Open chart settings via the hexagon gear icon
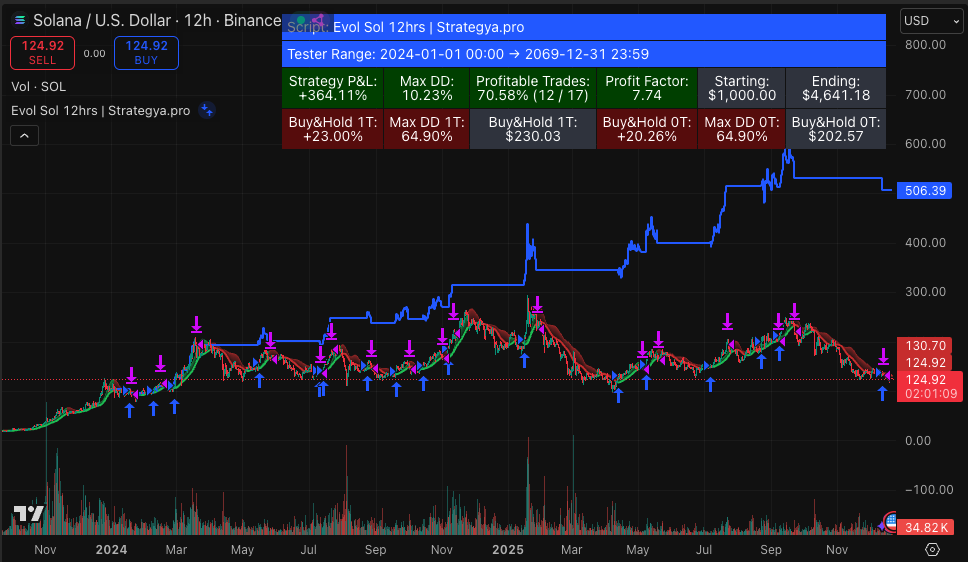This screenshot has width=968, height=562. click(932, 549)
